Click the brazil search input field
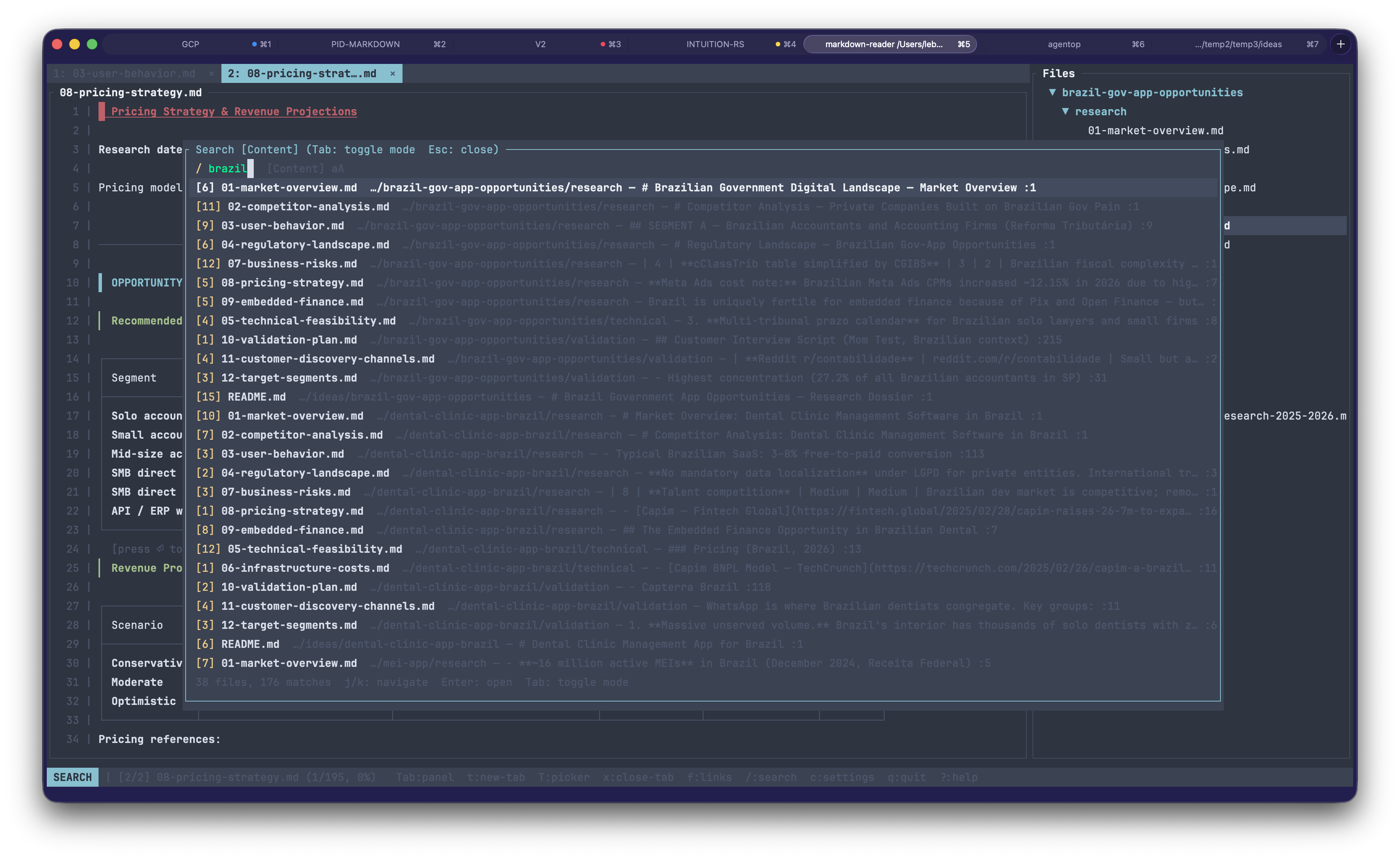1400x859 pixels. point(227,168)
